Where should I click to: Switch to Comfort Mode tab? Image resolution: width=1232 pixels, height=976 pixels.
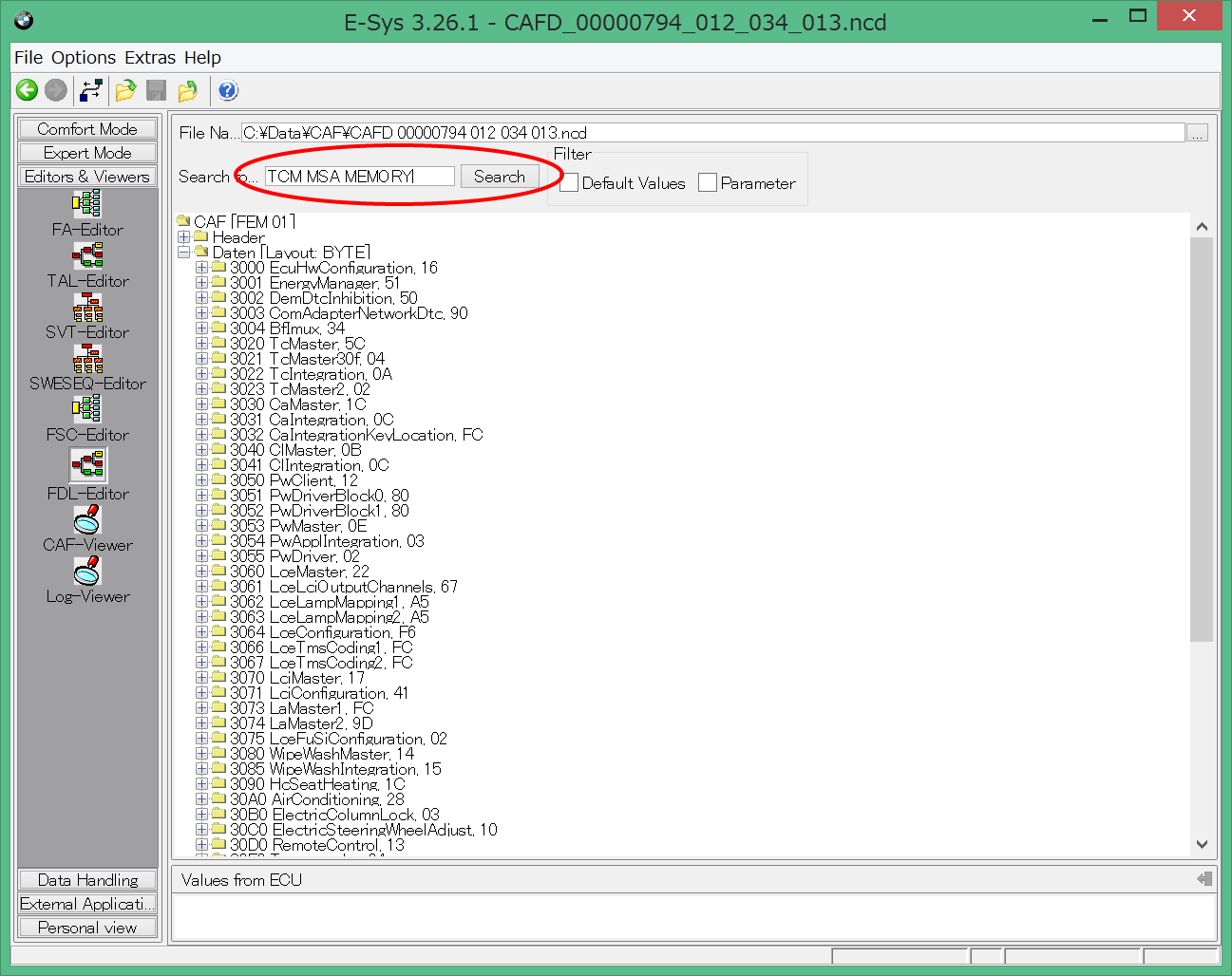pos(87,129)
